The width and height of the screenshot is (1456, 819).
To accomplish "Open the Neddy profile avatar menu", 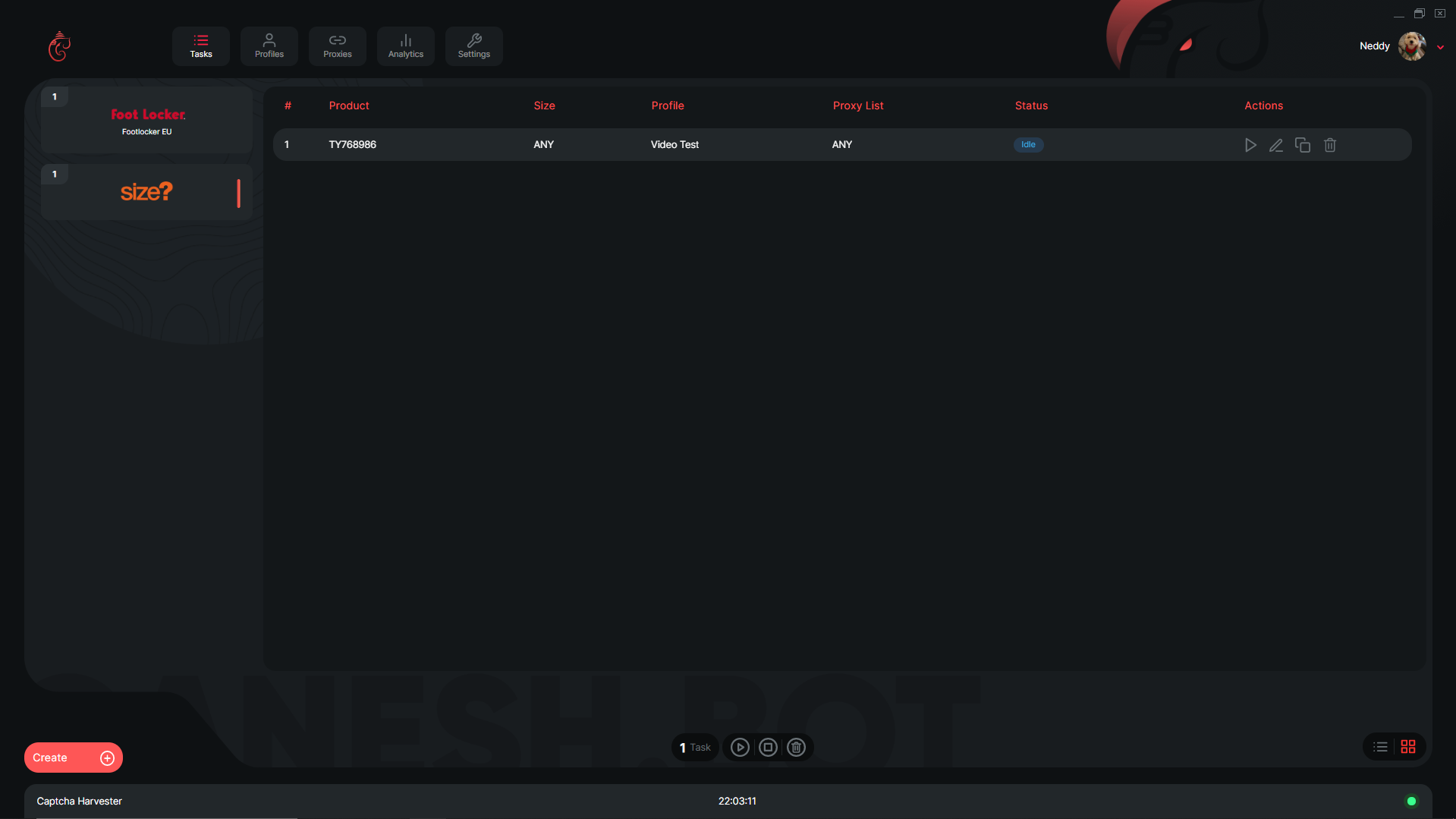I will click(1412, 46).
